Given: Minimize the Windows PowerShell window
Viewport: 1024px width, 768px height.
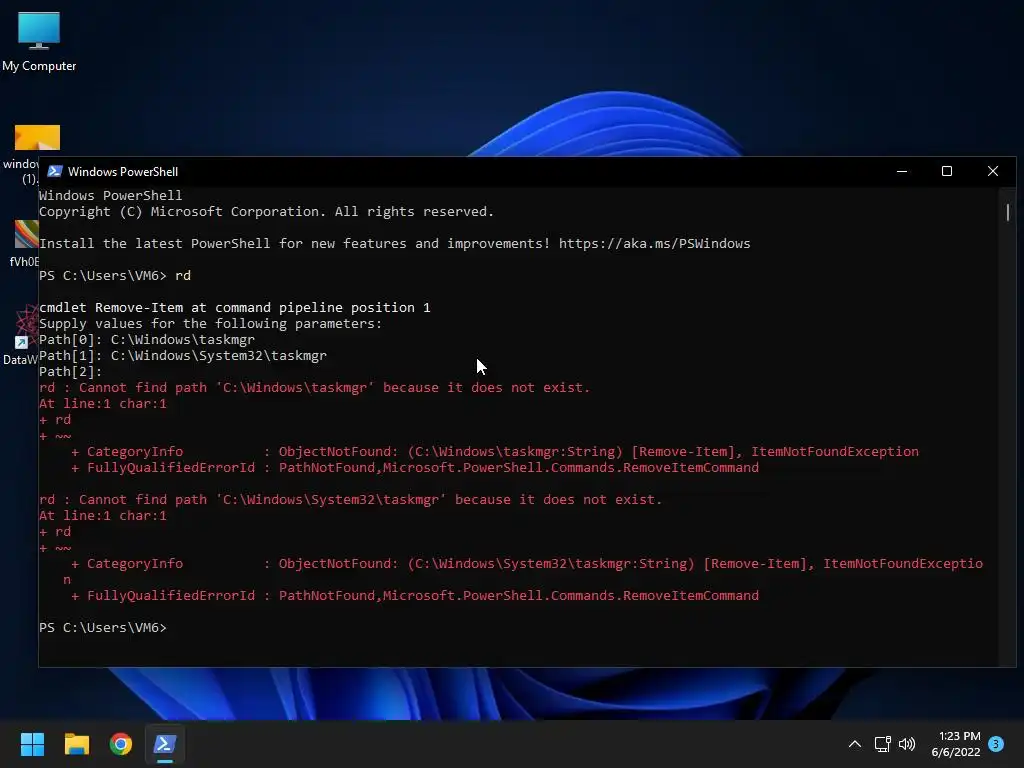Looking at the screenshot, I should click(902, 171).
